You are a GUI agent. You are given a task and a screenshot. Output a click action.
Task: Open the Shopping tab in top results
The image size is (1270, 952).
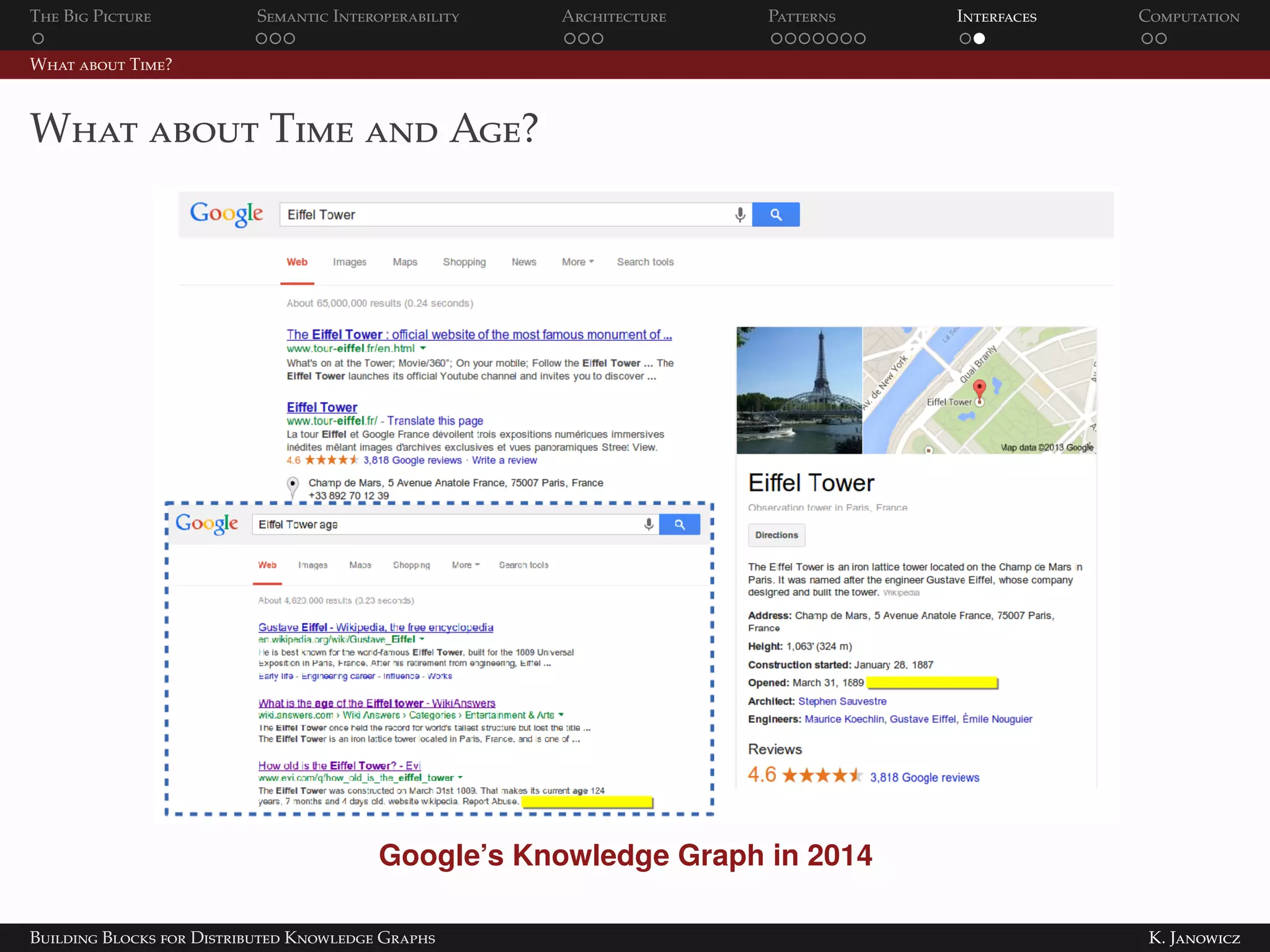[464, 262]
